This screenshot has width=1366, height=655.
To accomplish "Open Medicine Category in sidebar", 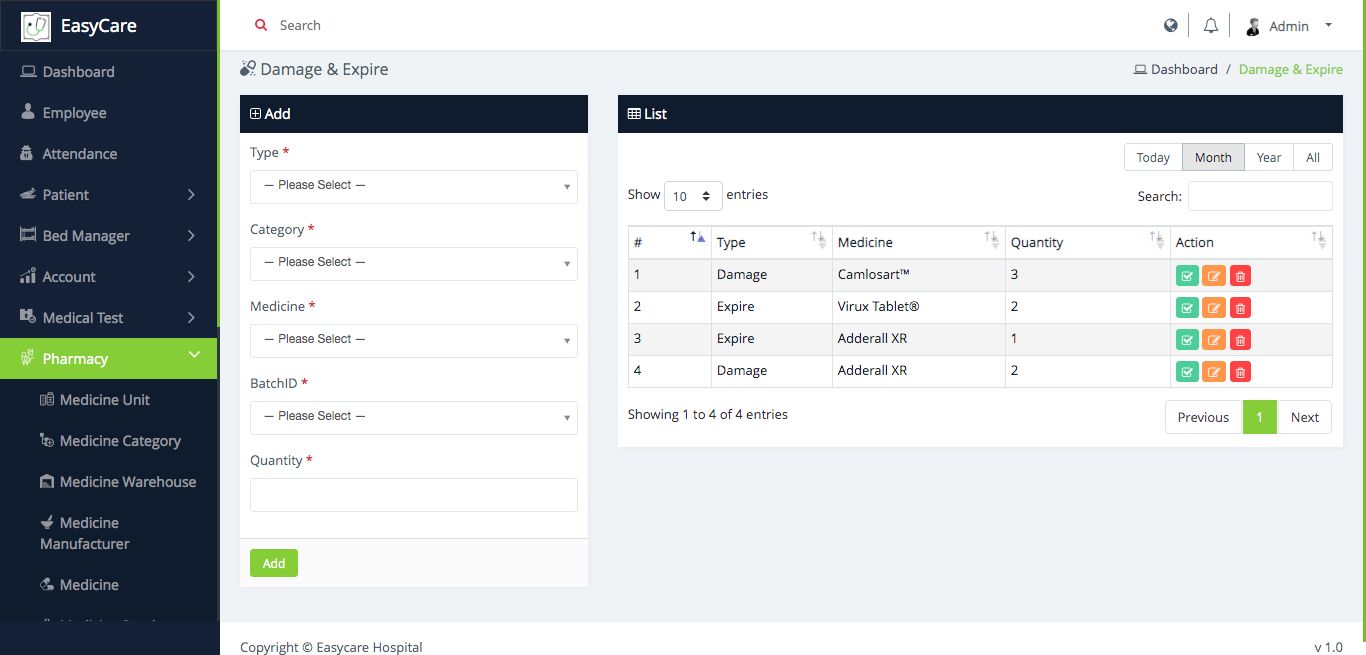I will click(120, 441).
